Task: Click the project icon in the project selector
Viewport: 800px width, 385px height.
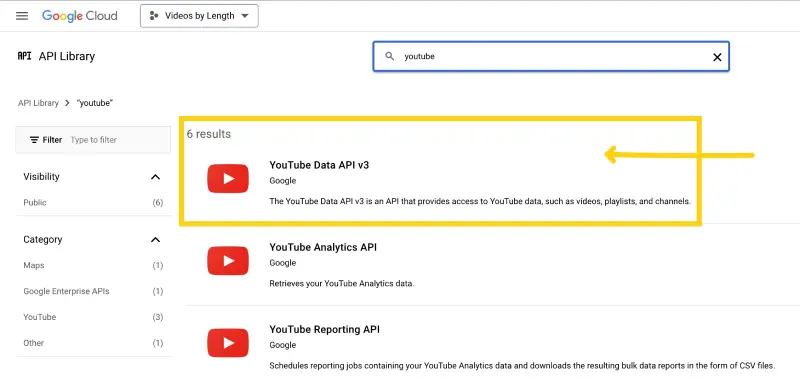Action: (x=154, y=16)
